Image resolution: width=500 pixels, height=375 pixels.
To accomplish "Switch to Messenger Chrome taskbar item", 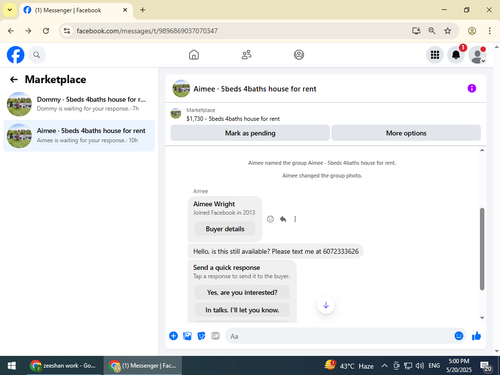I will 143,366.
